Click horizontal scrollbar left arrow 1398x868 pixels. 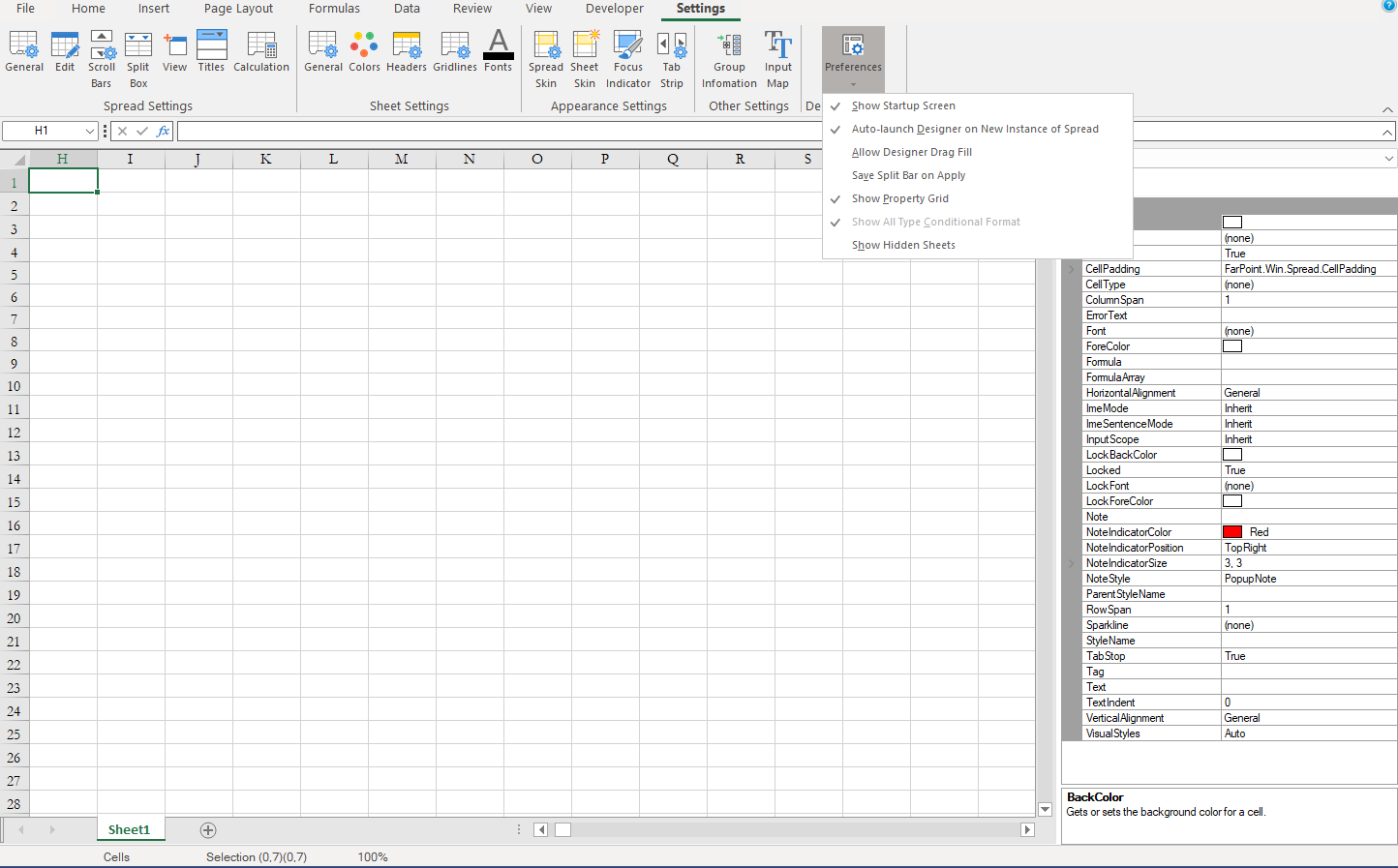541,830
